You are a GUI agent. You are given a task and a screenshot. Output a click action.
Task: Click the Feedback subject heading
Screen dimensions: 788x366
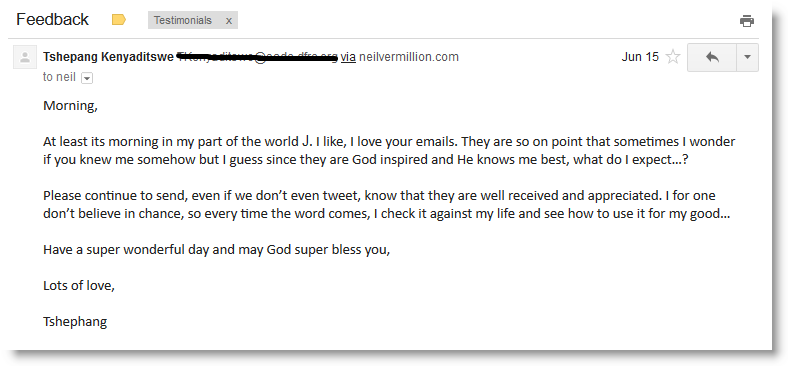52,20
